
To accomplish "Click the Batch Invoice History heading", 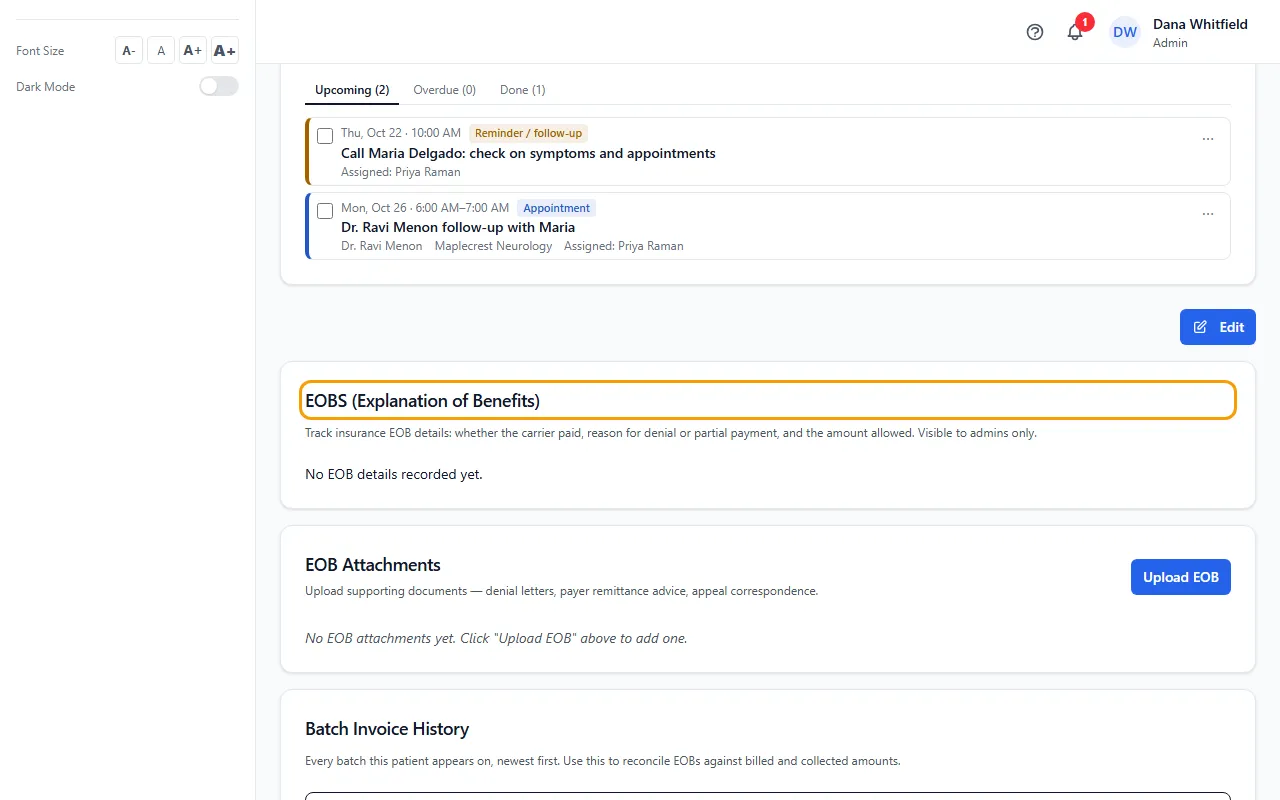I will click(387, 729).
